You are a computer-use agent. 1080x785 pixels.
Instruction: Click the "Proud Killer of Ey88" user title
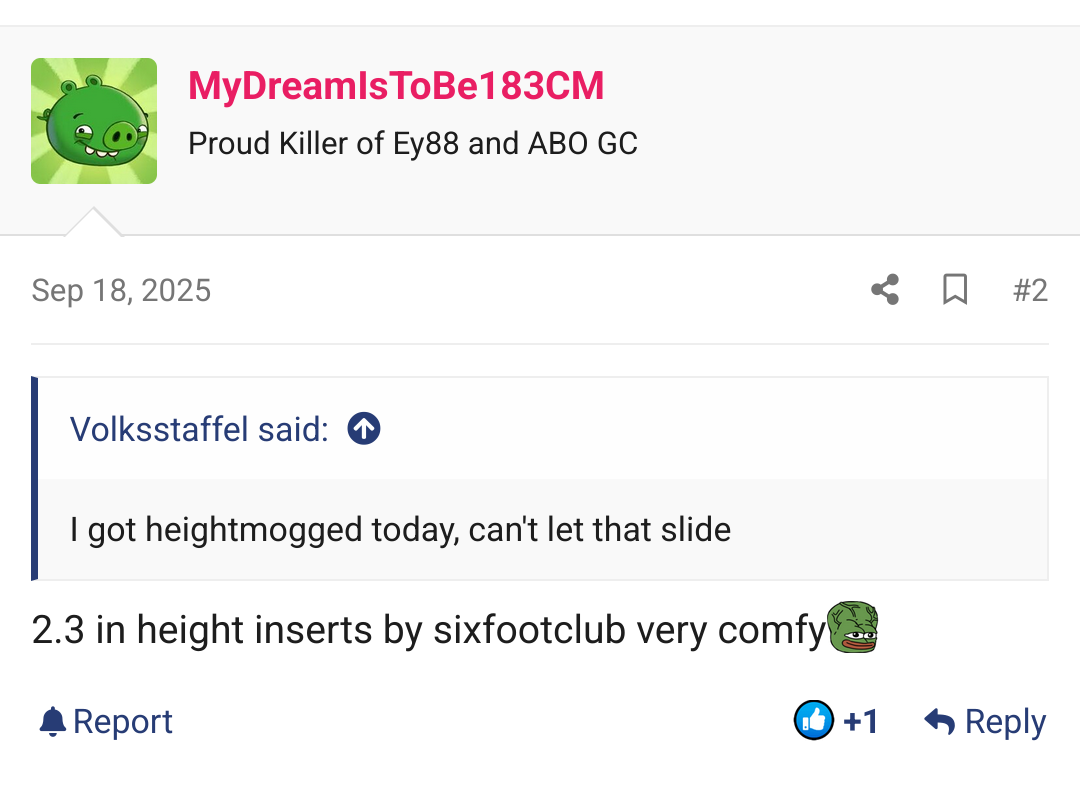click(x=412, y=144)
